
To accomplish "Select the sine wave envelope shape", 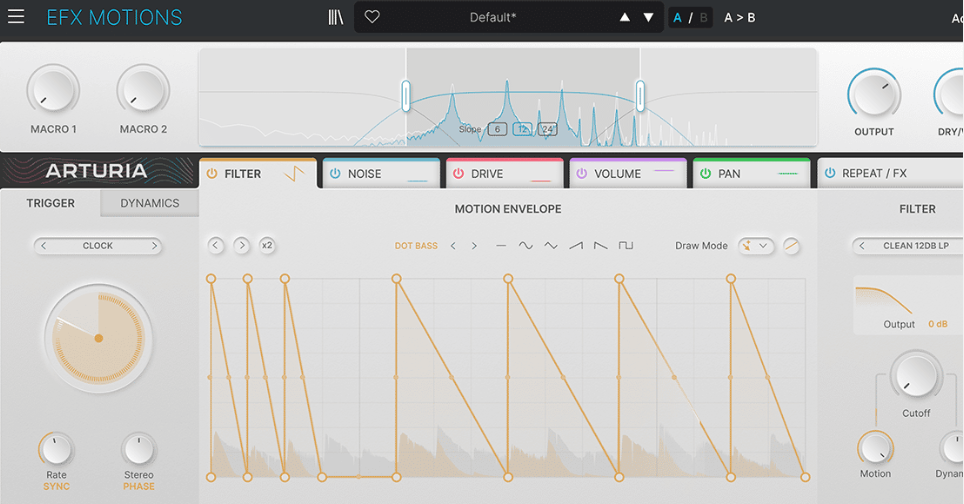I will point(526,246).
